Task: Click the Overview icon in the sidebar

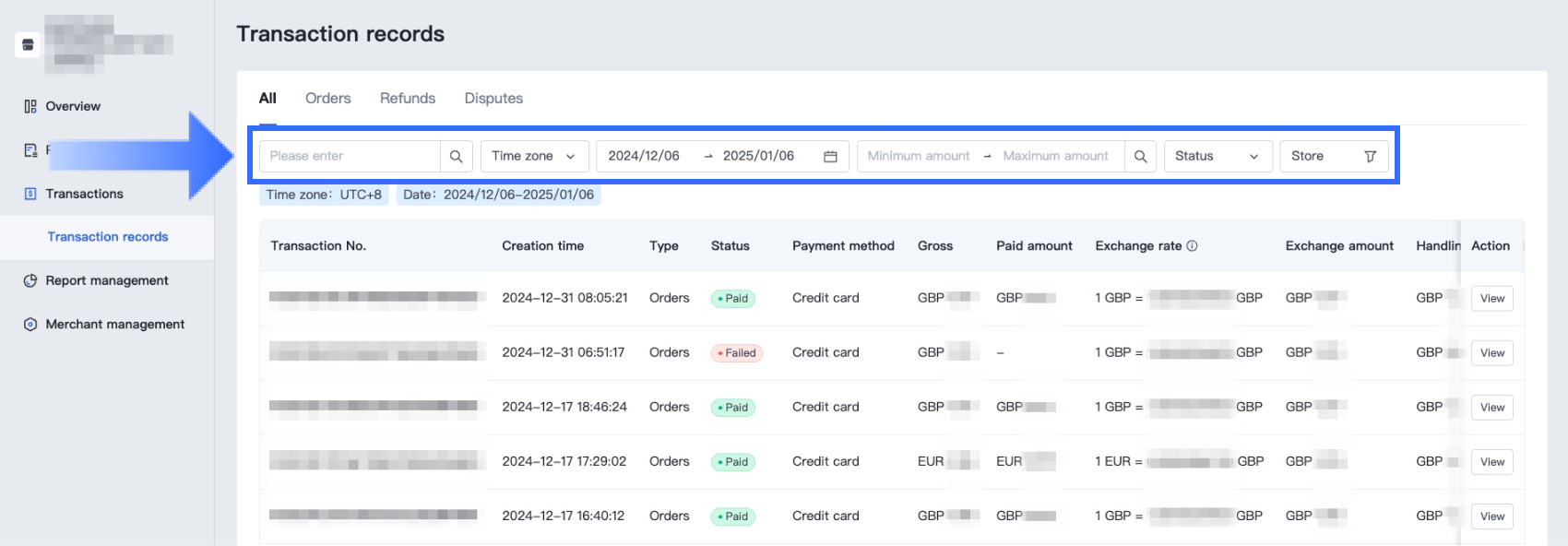Action: (x=30, y=106)
